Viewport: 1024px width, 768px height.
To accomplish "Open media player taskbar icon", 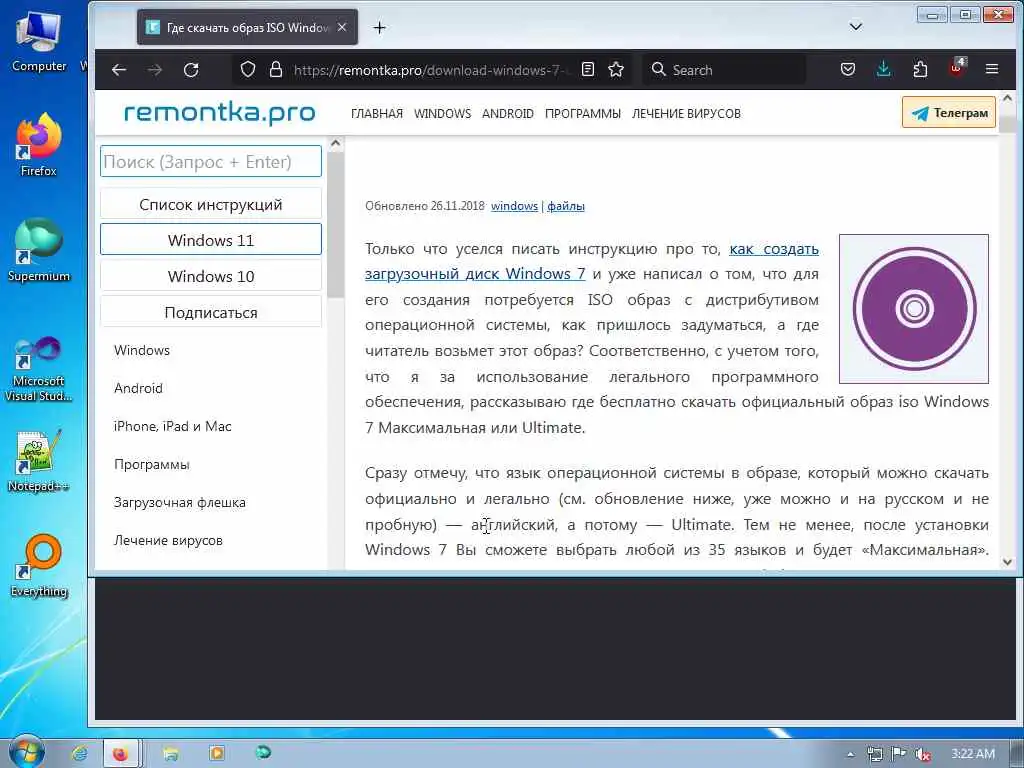I will [x=216, y=754].
